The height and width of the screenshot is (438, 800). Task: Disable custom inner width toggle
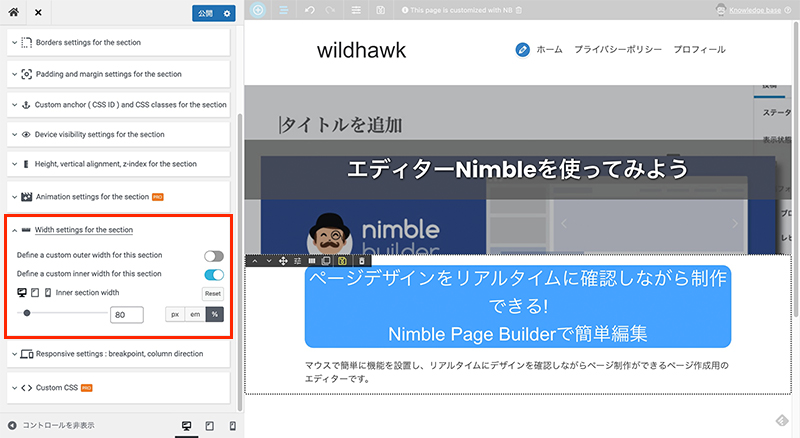click(213, 274)
